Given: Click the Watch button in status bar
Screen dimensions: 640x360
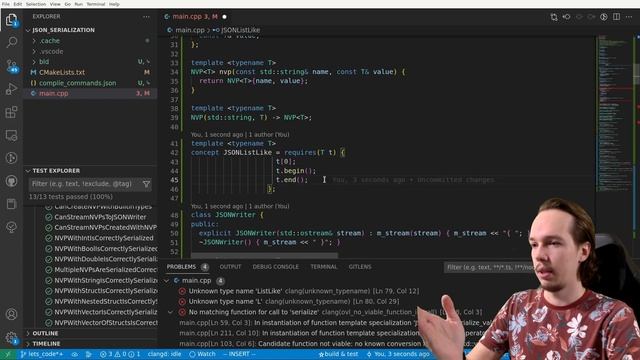Looking at the screenshot, I should (x=202, y=354).
